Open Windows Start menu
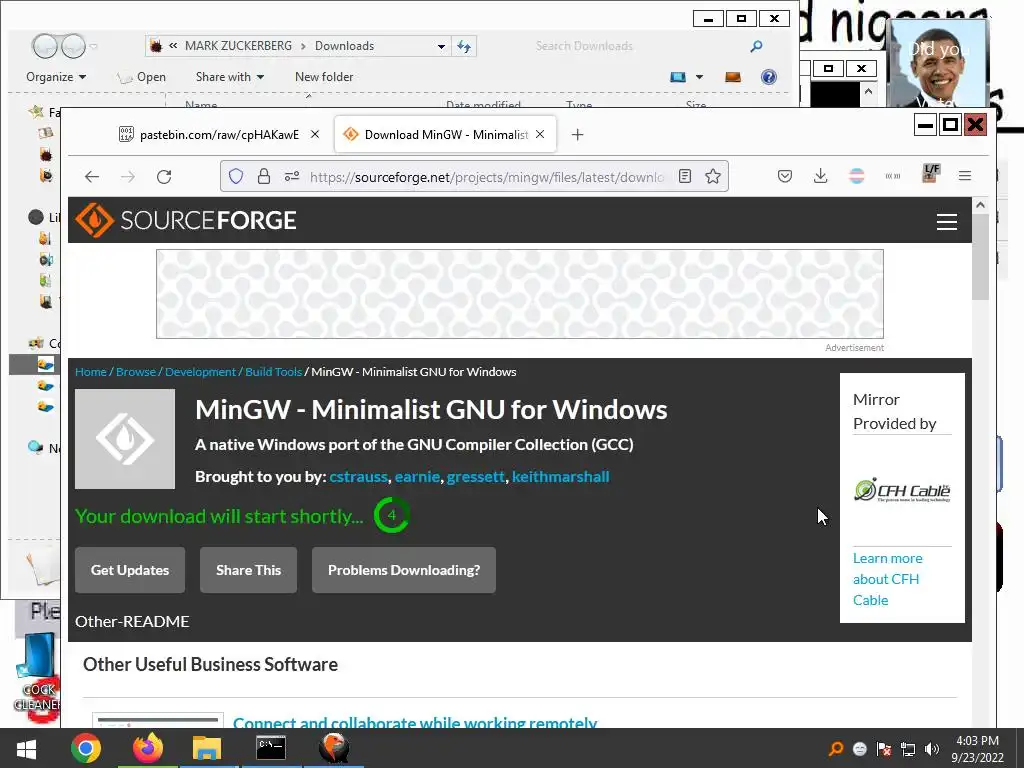Image resolution: width=1024 pixels, height=768 pixels. click(x=26, y=748)
